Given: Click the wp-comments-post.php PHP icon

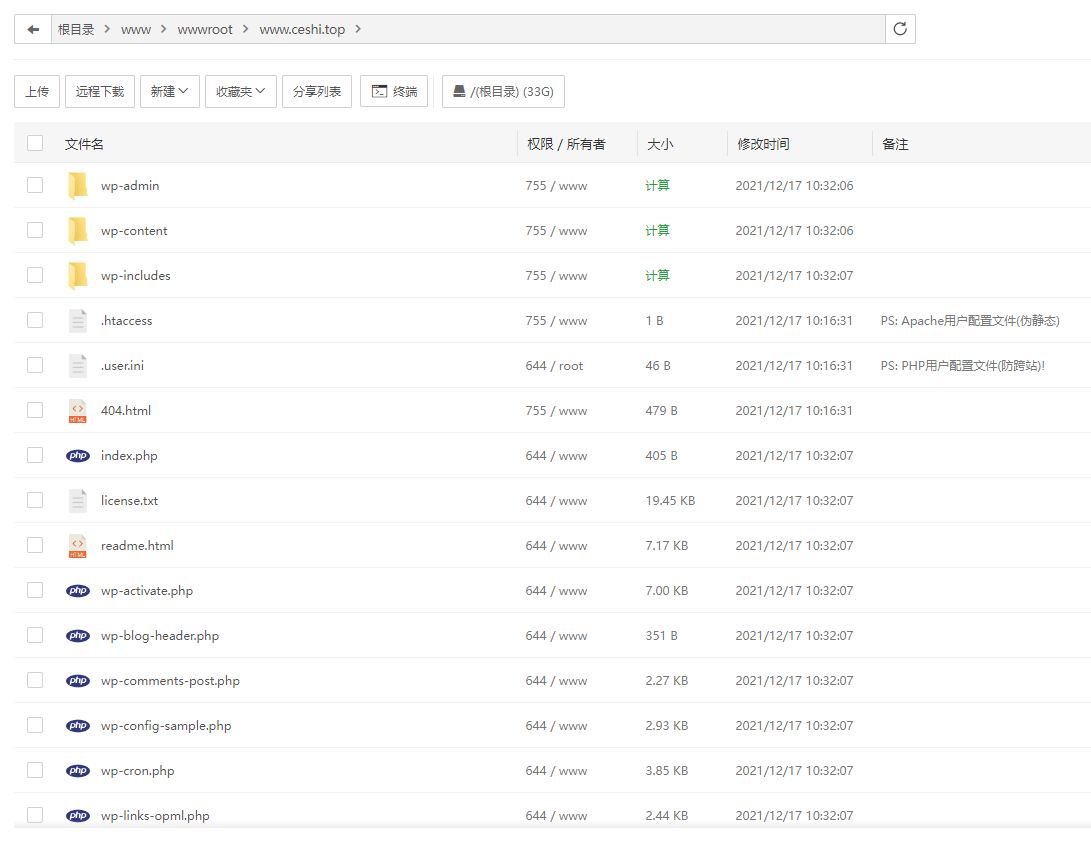Looking at the screenshot, I should pos(78,680).
